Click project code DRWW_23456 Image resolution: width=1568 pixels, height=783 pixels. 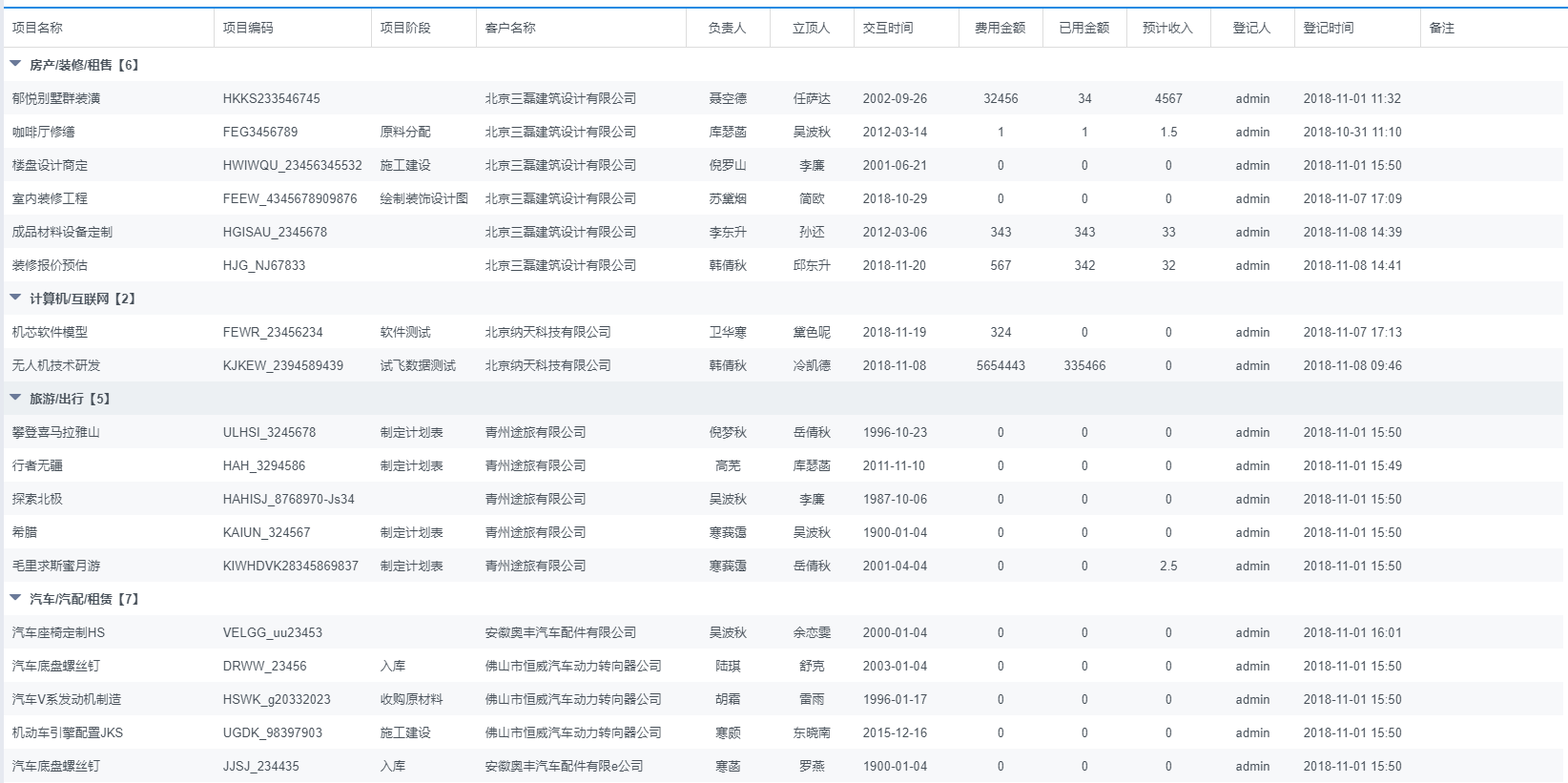point(265,666)
